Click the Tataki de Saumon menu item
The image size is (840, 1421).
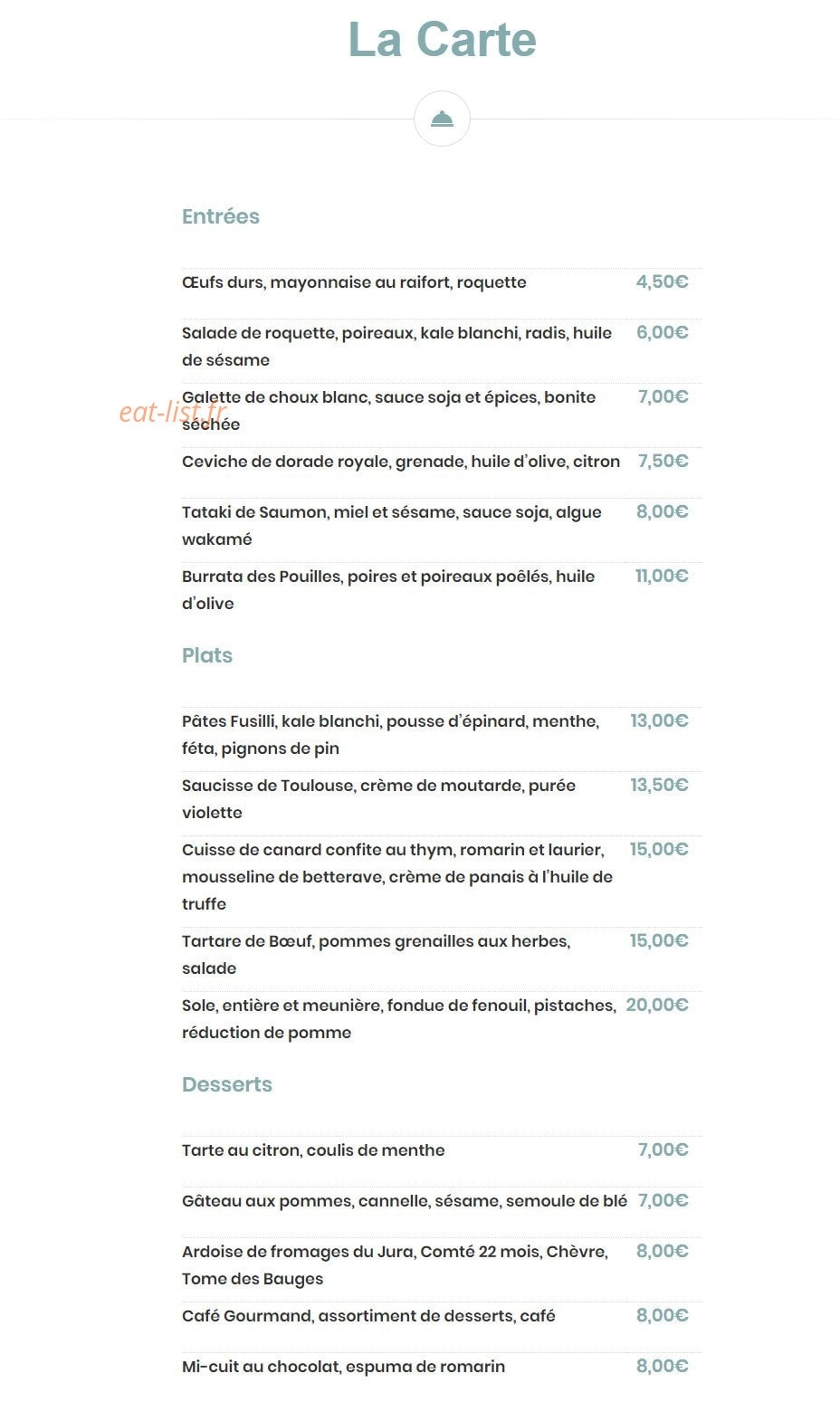tap(392, 526)
